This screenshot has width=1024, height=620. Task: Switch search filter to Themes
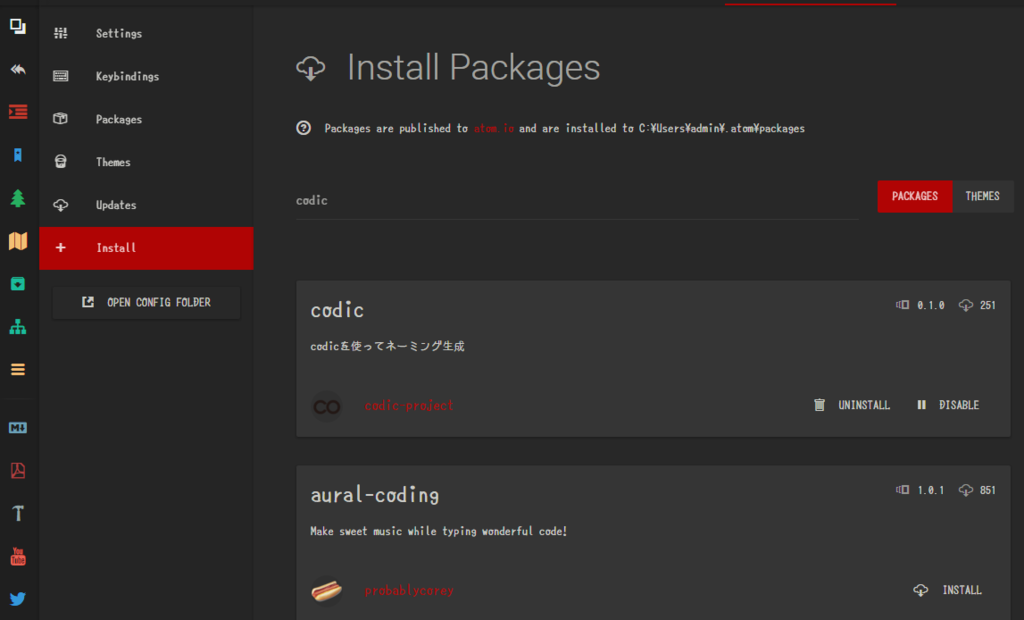point(982,196)
